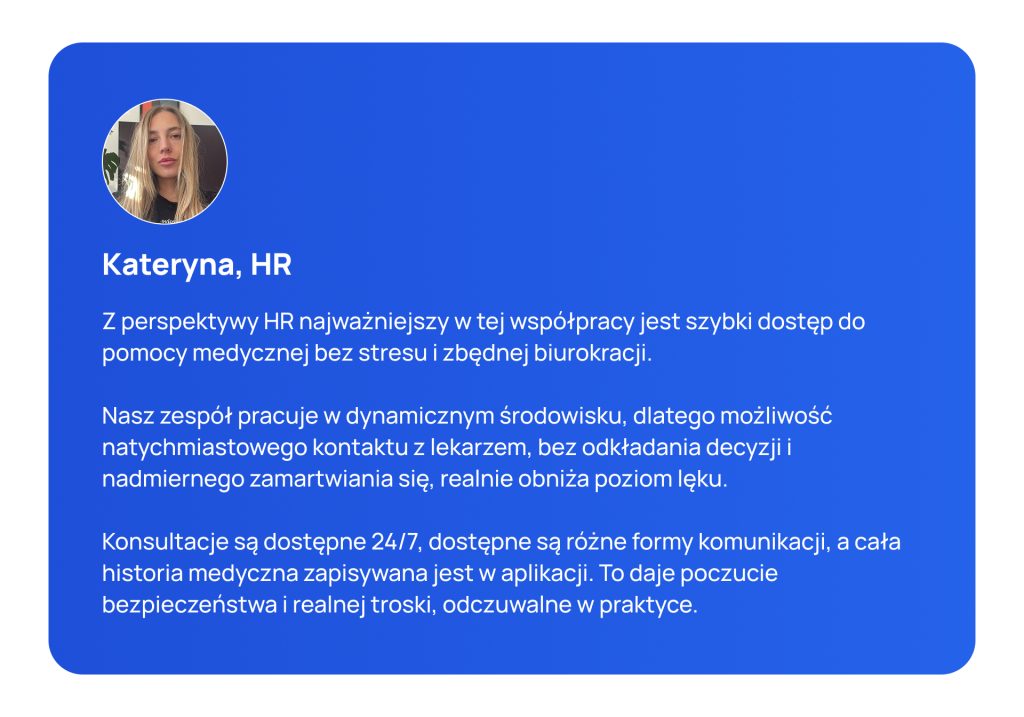Click the "Kateryna, HR" name heading

(196, 266)
